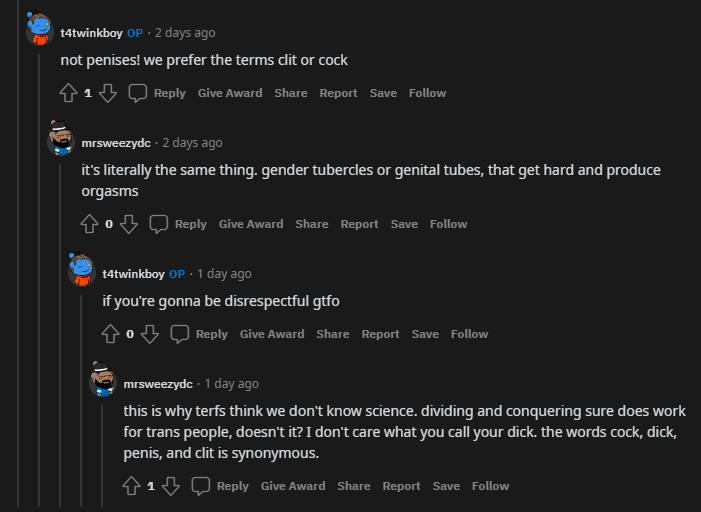Image resolution: width=701 pixels, height=512 pixels.
Task: Reply to the 'disrespectful gtfo' comment
Action: (200, 334)
